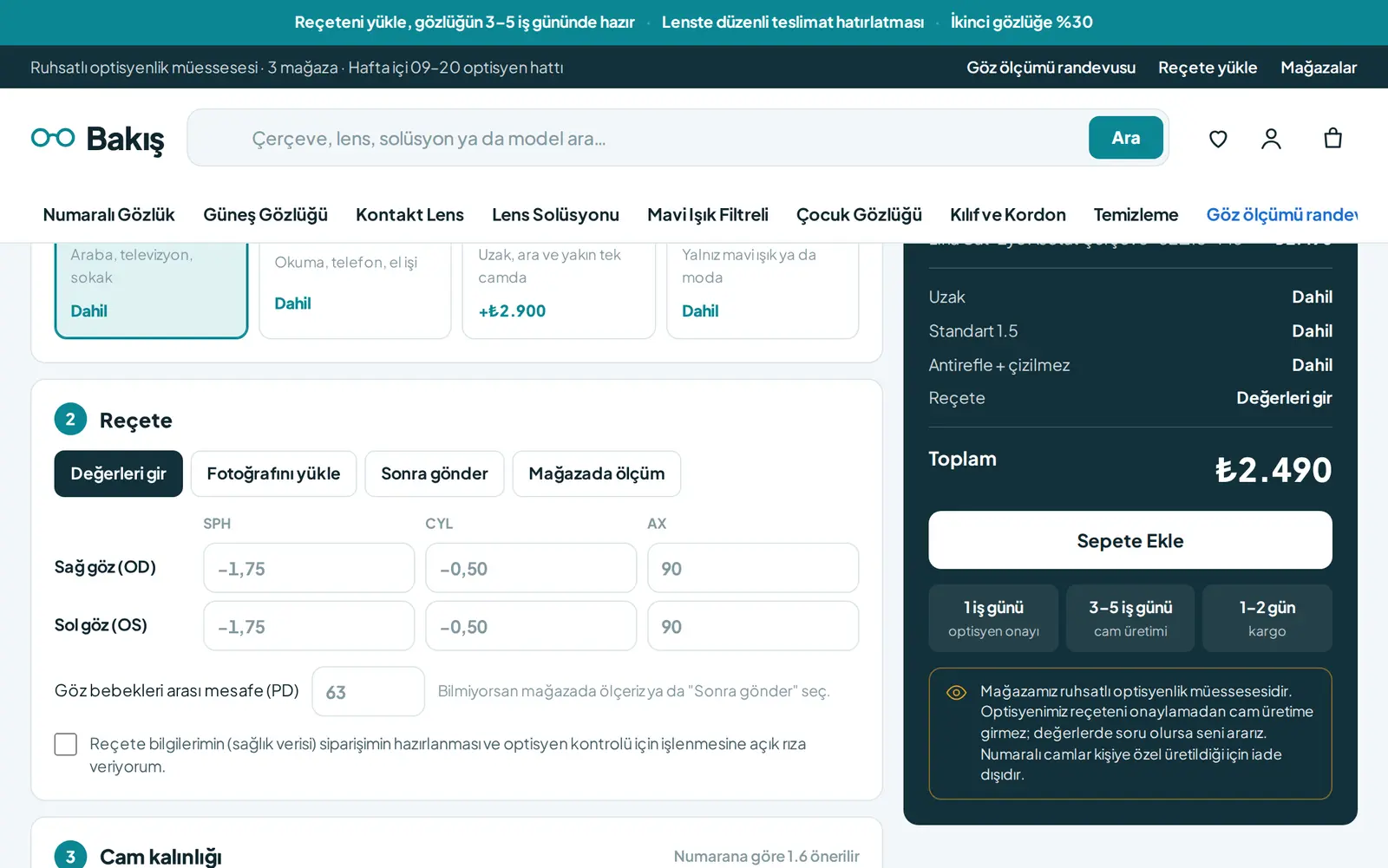Viewport: 1388px width, 868px height.
Task: Click the Bakış glasses logo
Action: click(x=97, y=138)
